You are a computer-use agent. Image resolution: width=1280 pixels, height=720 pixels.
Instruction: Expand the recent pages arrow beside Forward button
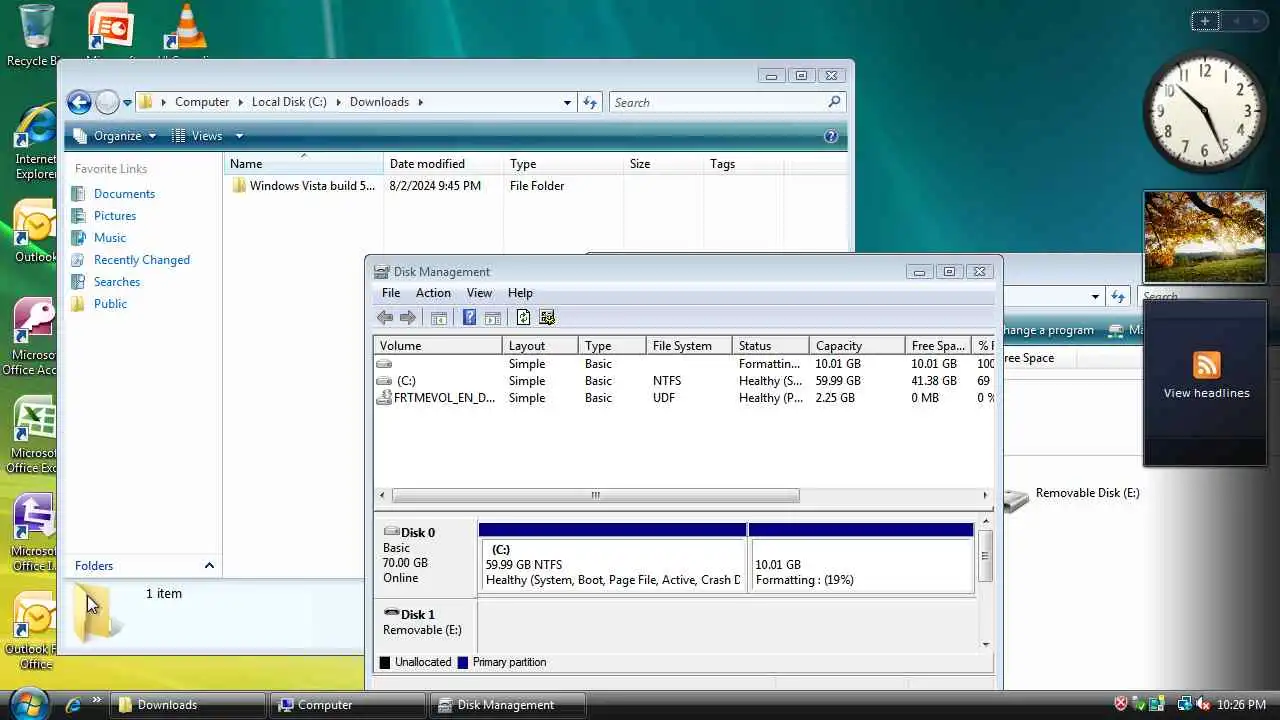tap(127, 103)
